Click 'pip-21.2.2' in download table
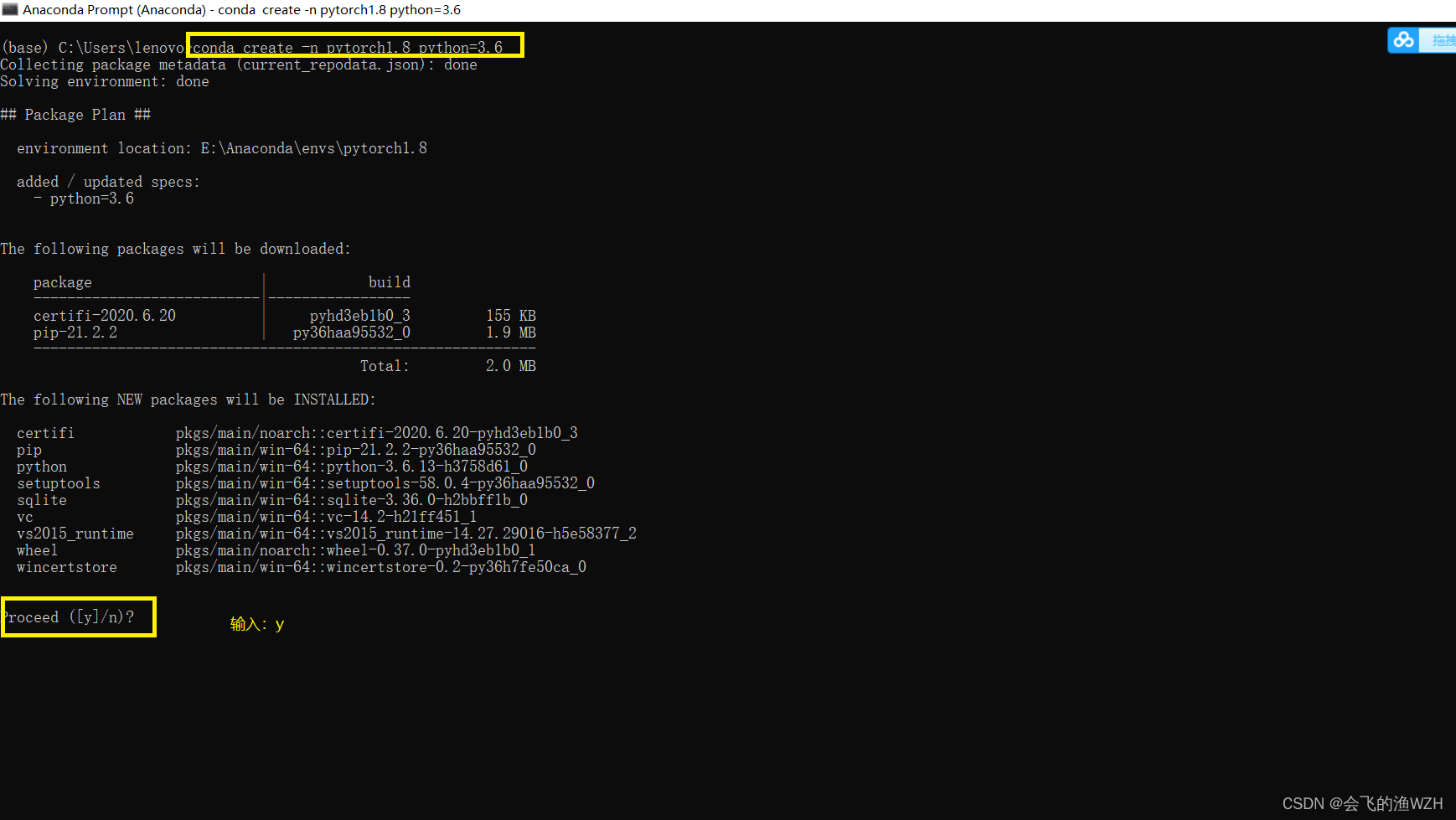The height and width of the screenshot is (820, 1456). pyautogui.click(x=75, y=333)
